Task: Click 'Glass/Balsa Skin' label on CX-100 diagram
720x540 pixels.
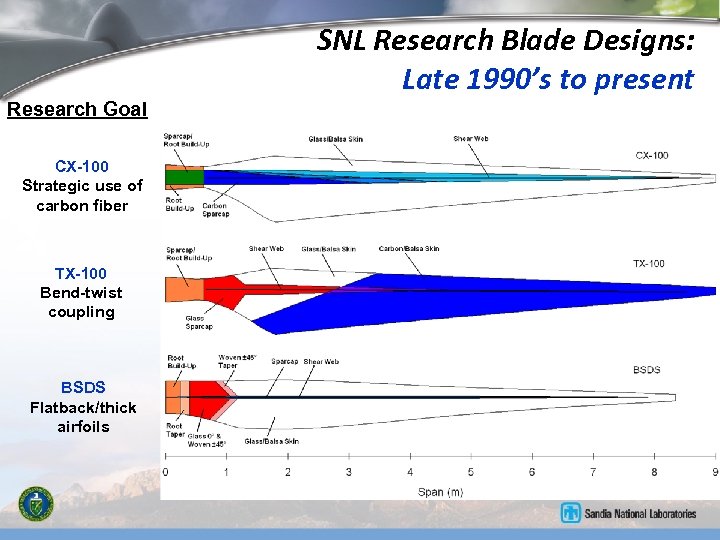Action: coord(336,139)
